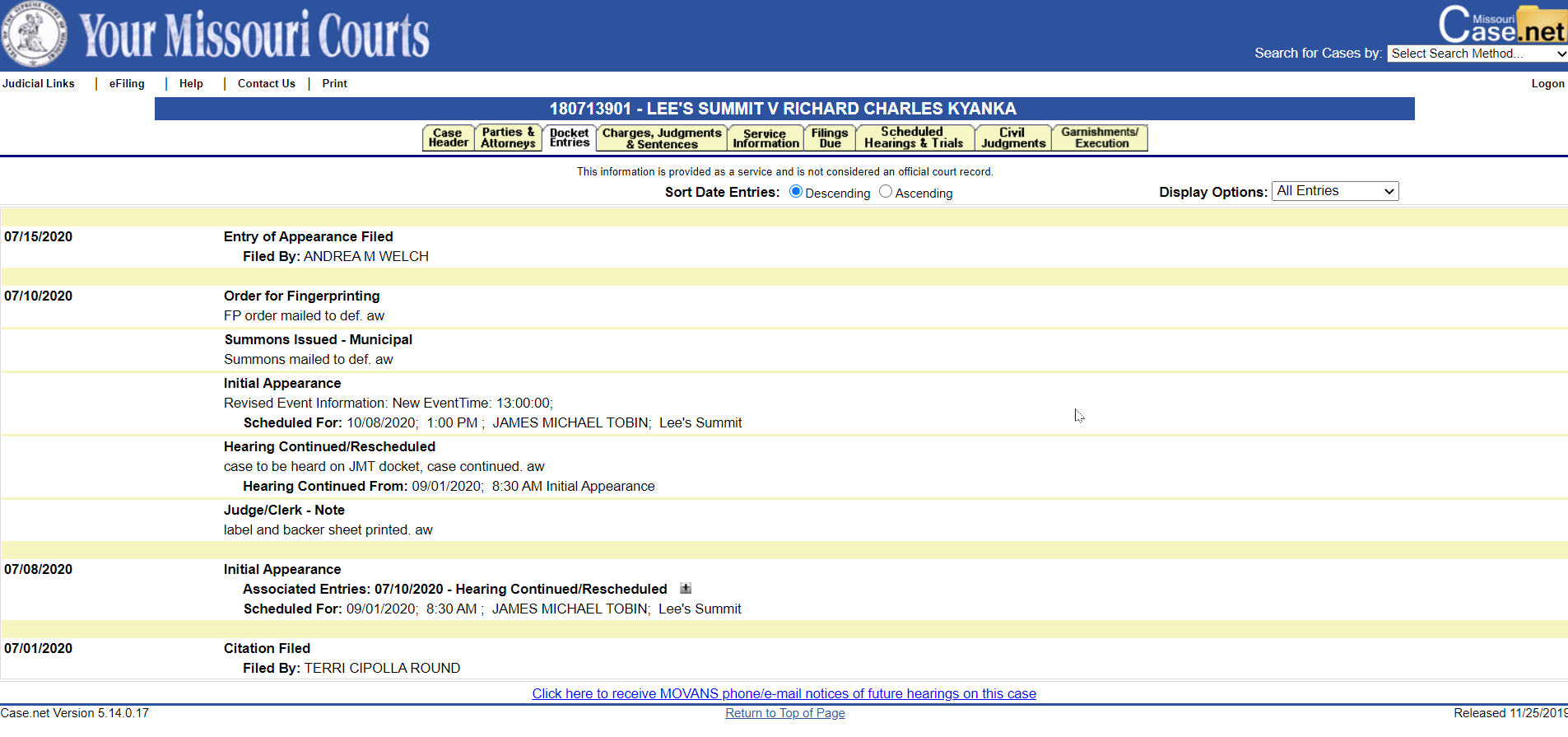
Task: Click the Missouri Supreme Court seal logo
Action: pos(34,35)
